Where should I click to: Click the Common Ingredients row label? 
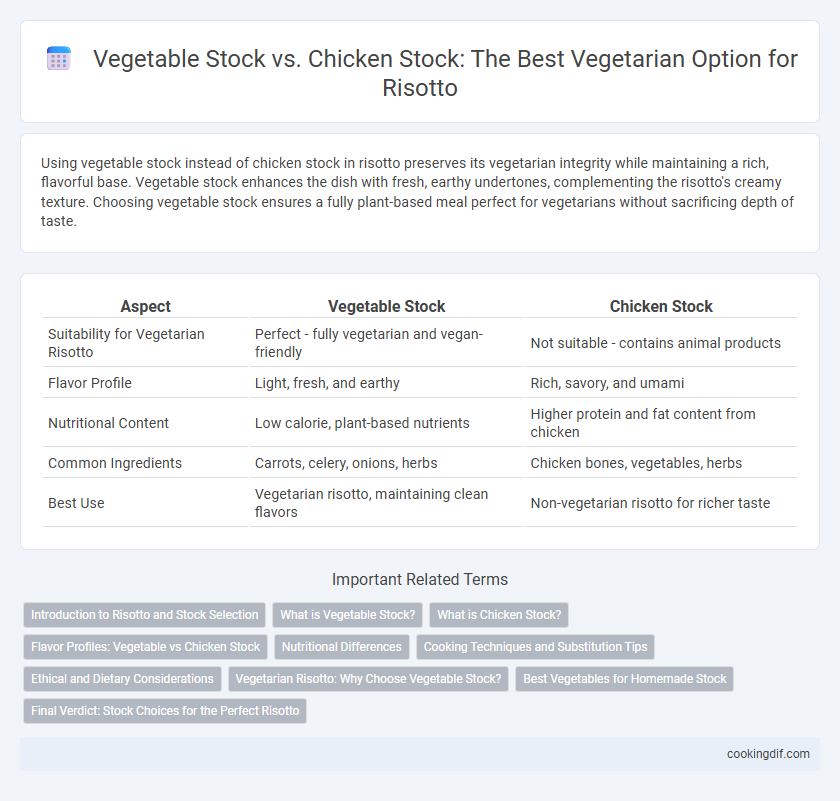point(115,463)
